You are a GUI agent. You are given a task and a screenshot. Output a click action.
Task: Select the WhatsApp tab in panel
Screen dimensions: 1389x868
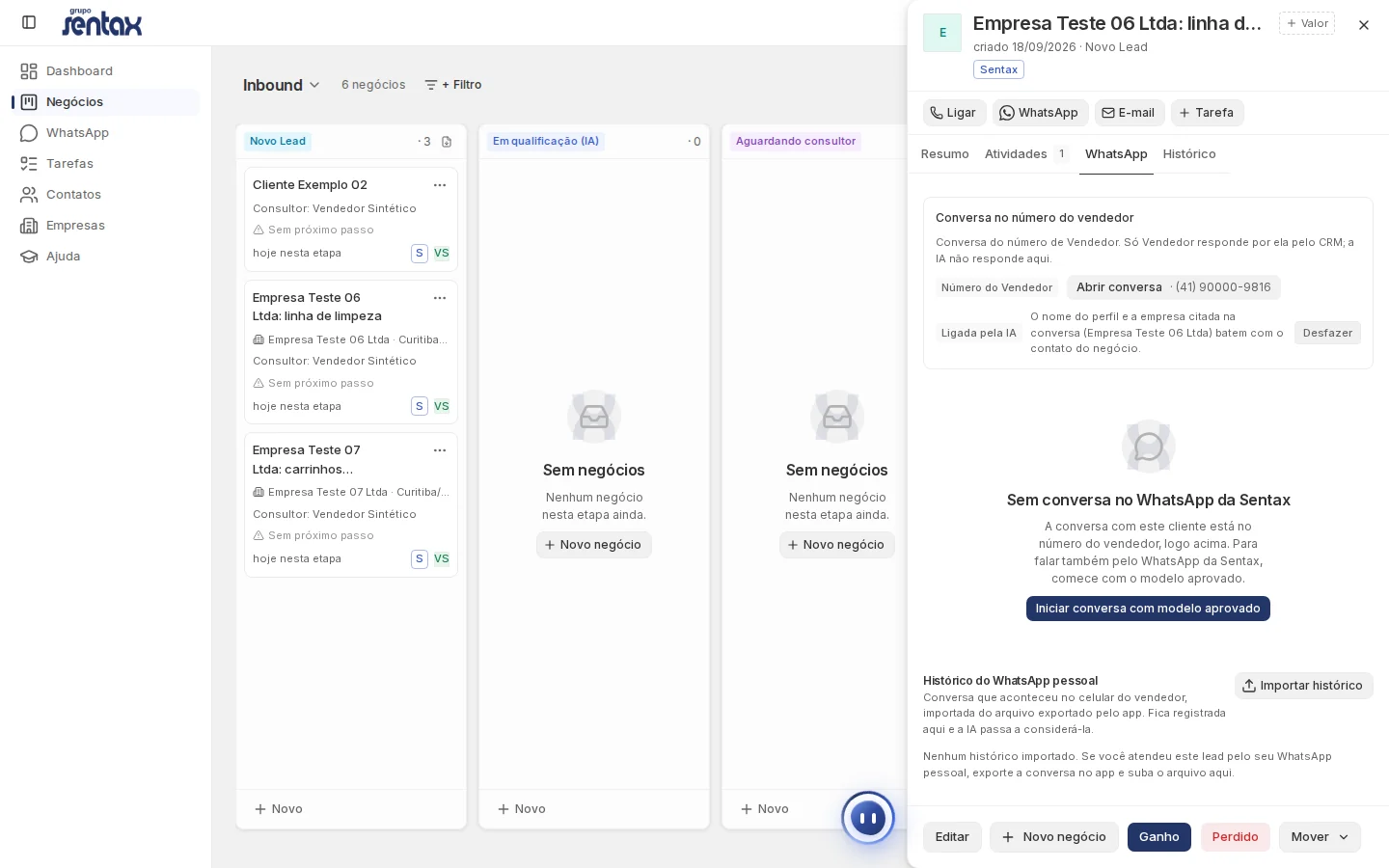[1116, 154]
